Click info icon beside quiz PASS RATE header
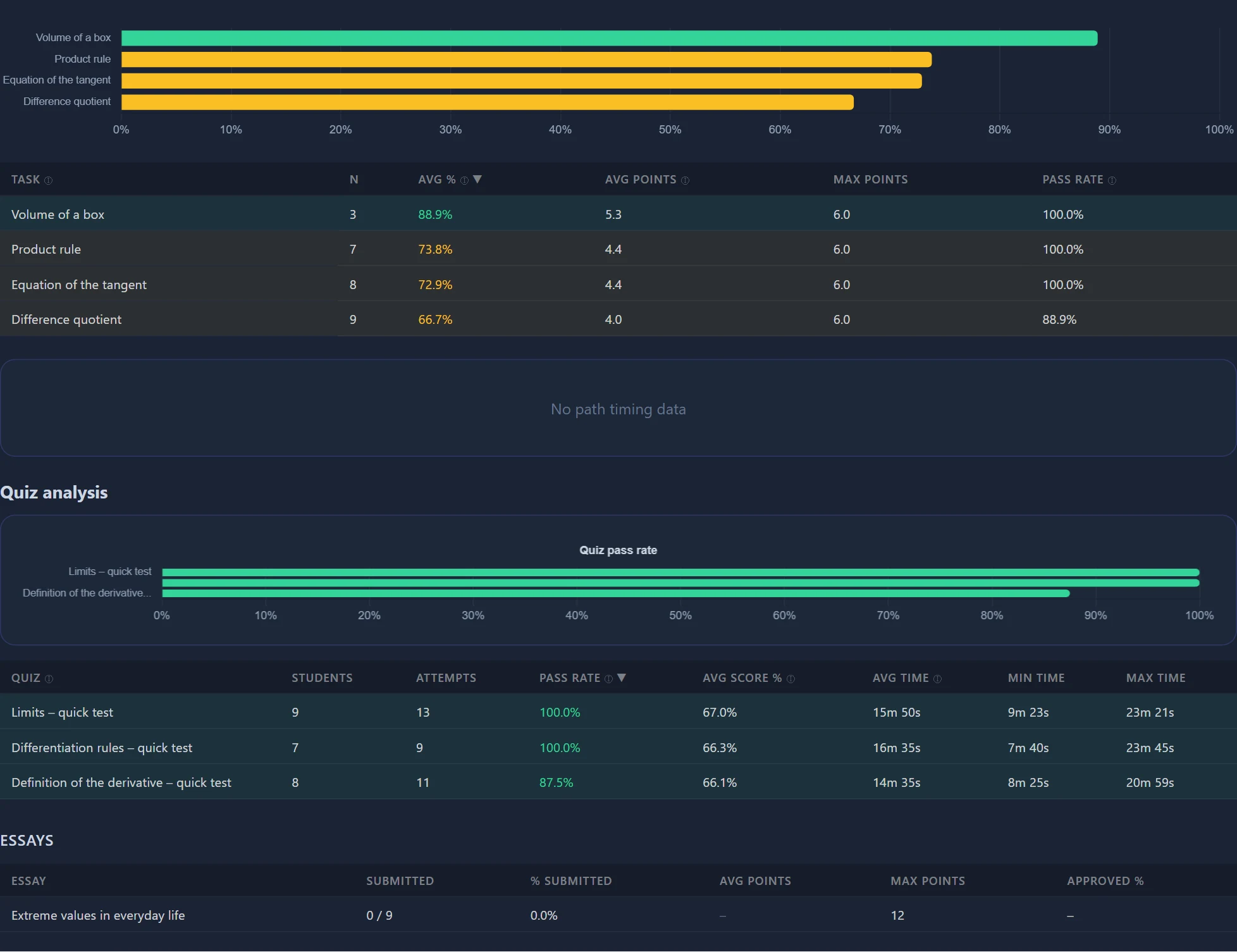This screenshot has height=952, width=1237. pos(608,679)
